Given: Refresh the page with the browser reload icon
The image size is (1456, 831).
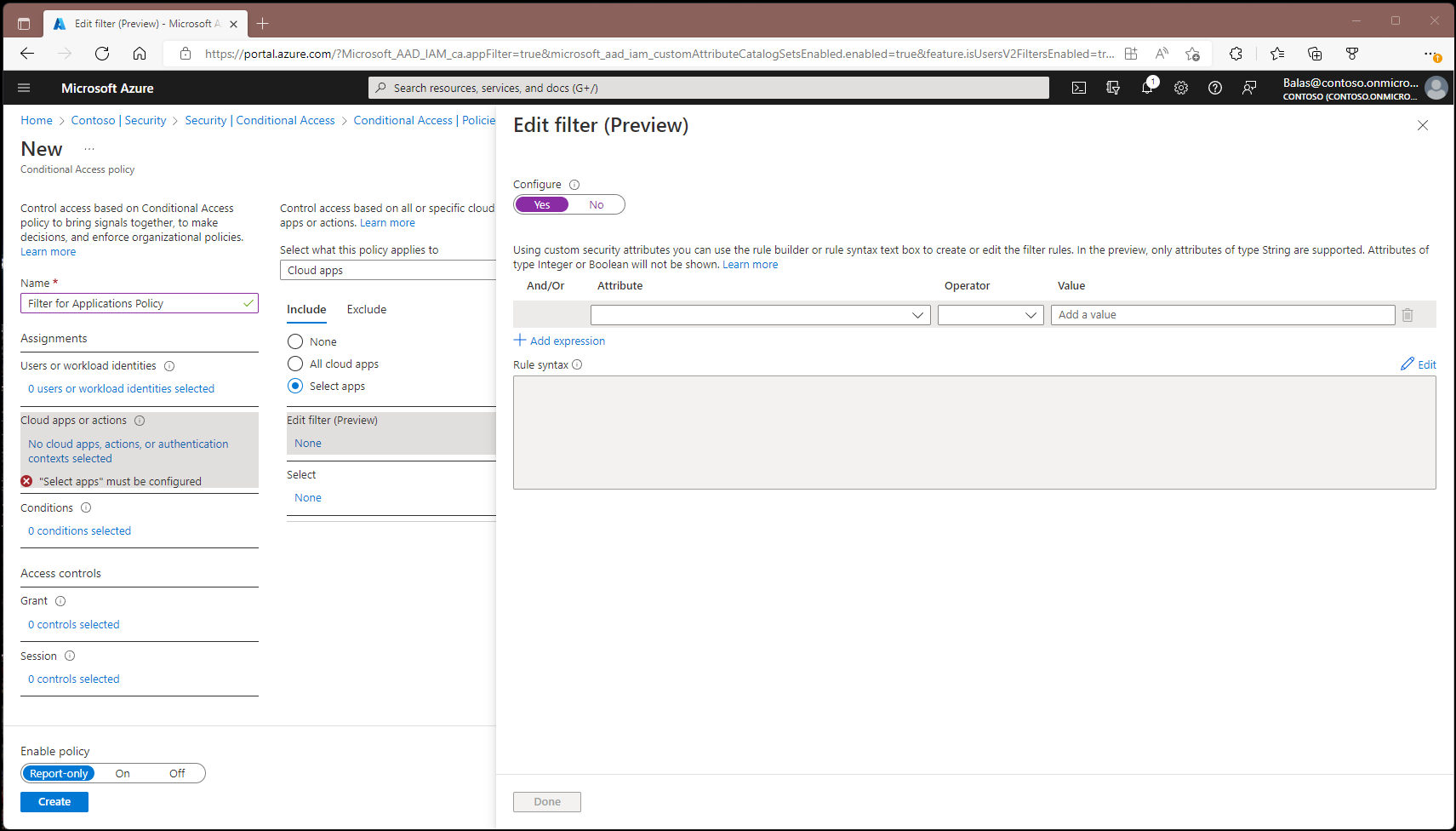Looking at the screenshot, I should 102,54.
